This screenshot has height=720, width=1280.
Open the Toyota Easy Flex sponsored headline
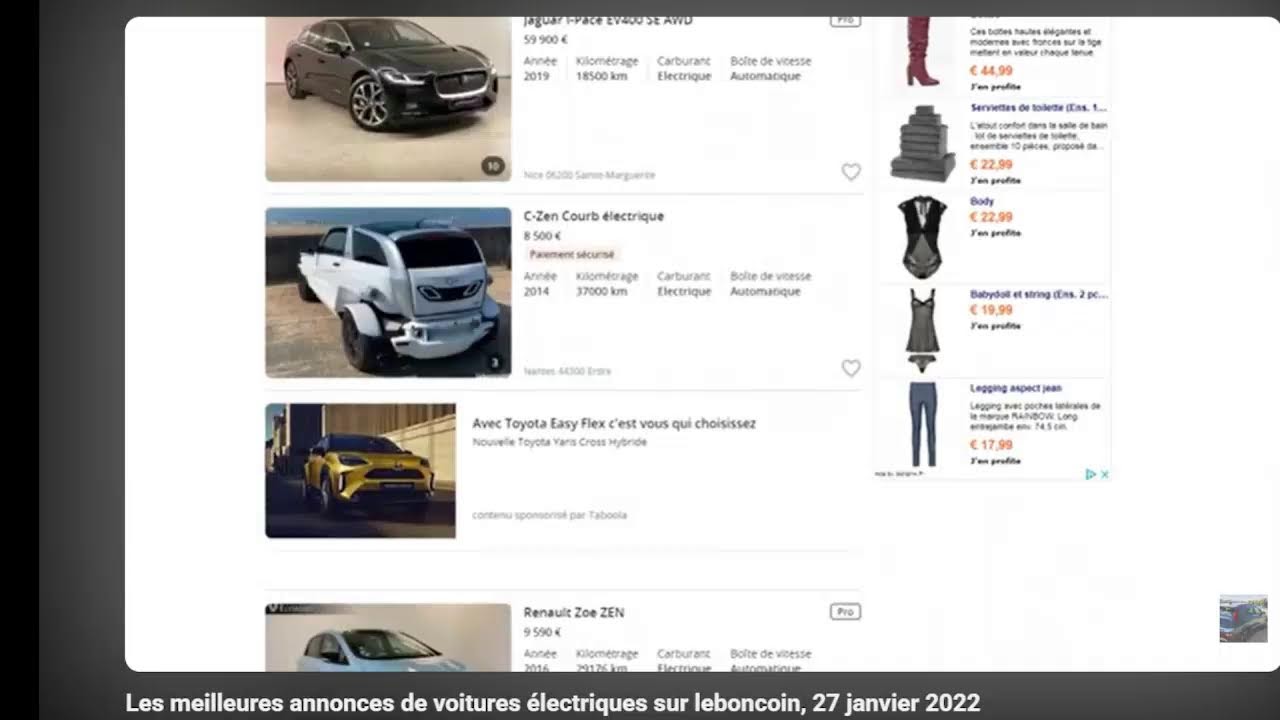click(614, 423)
